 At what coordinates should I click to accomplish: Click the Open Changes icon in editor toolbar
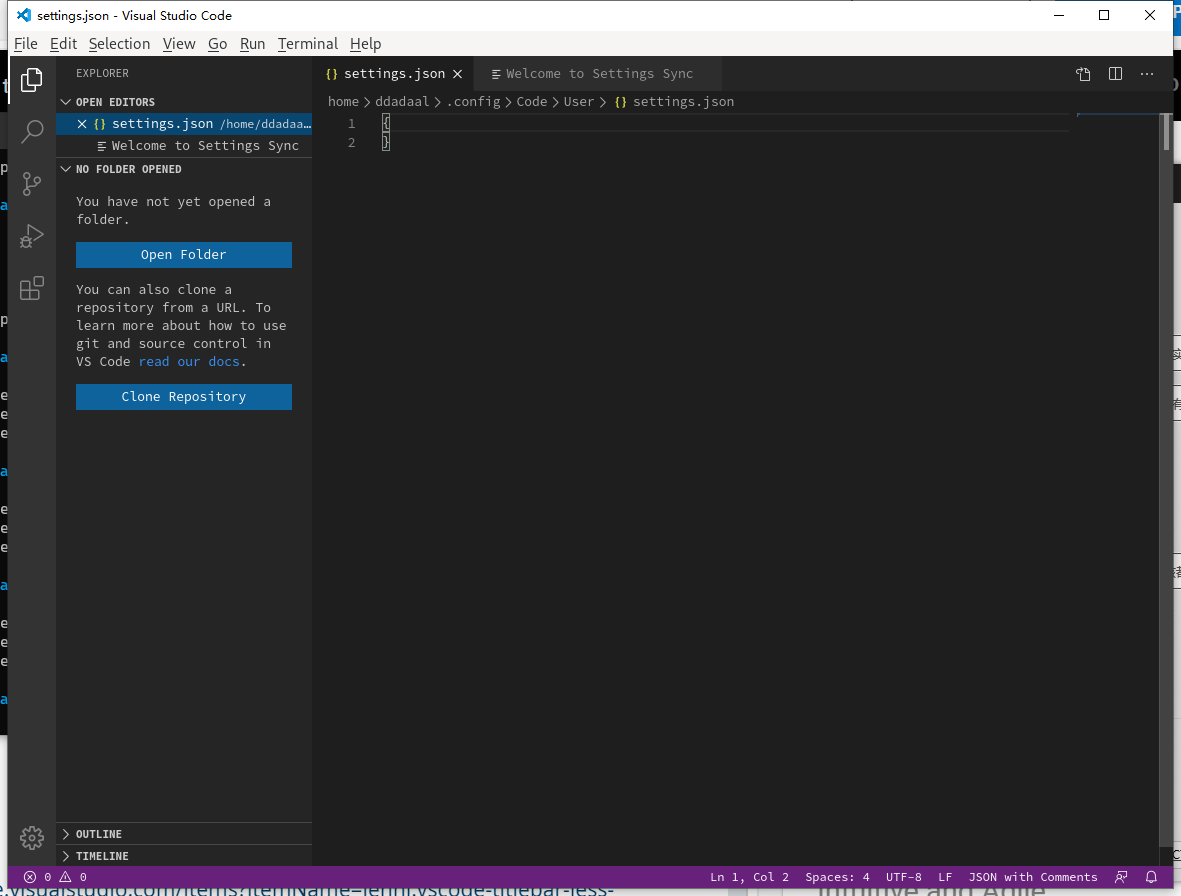pos(1083,73)
